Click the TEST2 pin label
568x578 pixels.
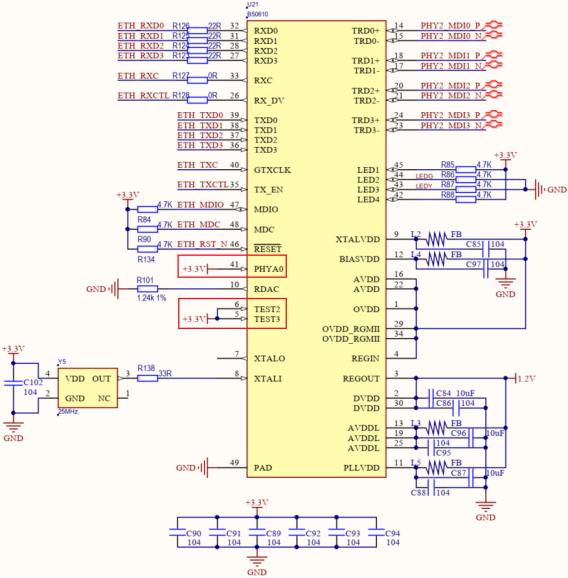(267, 309)
